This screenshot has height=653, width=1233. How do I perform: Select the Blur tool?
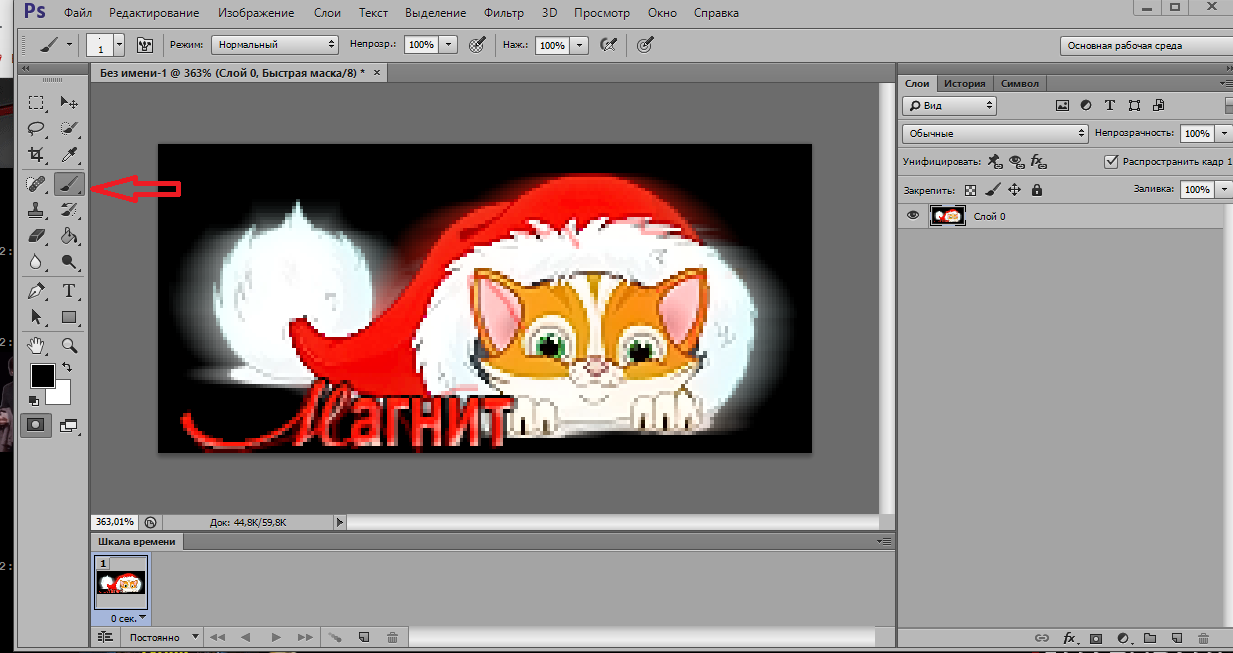[x=36, y=262]
